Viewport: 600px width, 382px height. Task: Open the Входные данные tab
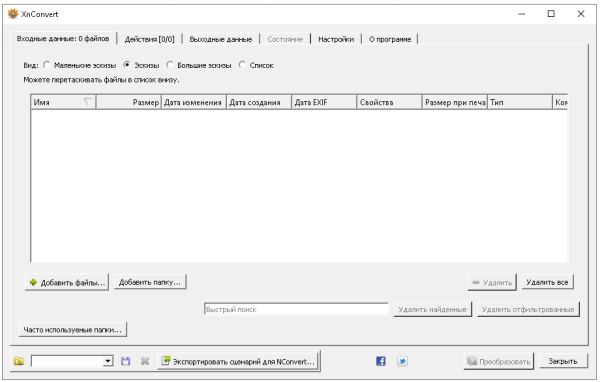63,39
